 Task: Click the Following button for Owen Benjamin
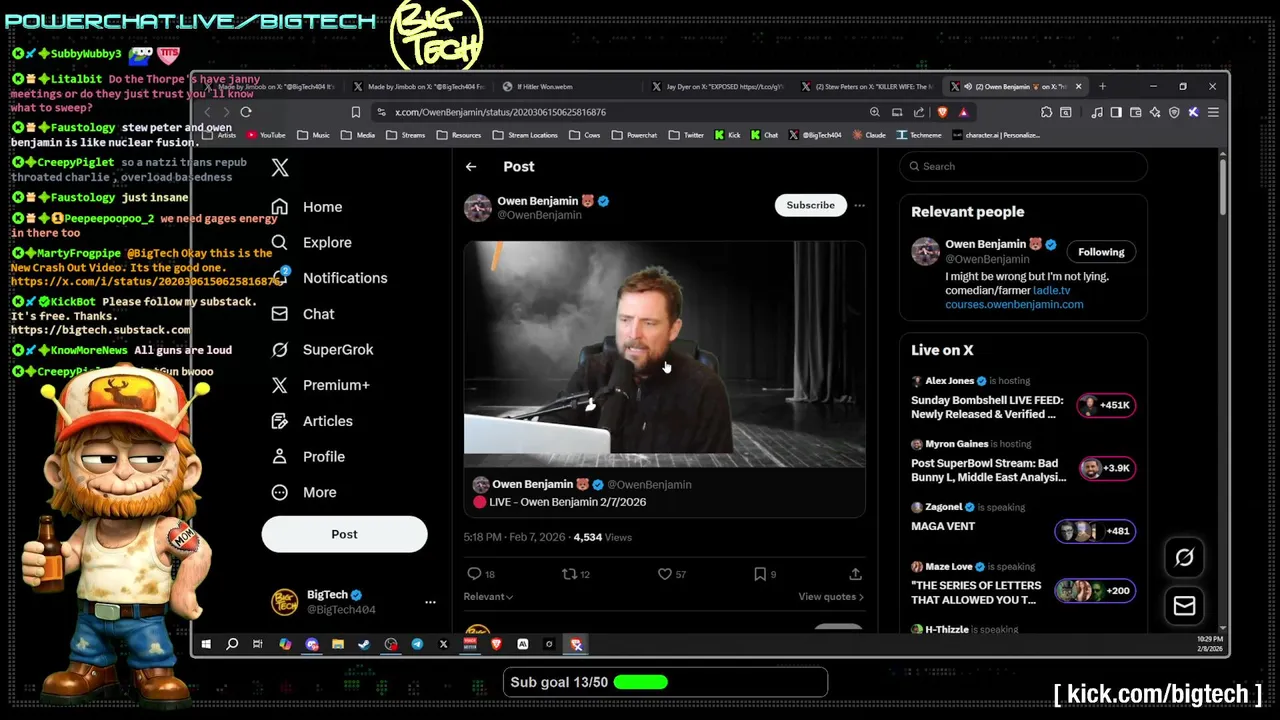point(1101,252)
